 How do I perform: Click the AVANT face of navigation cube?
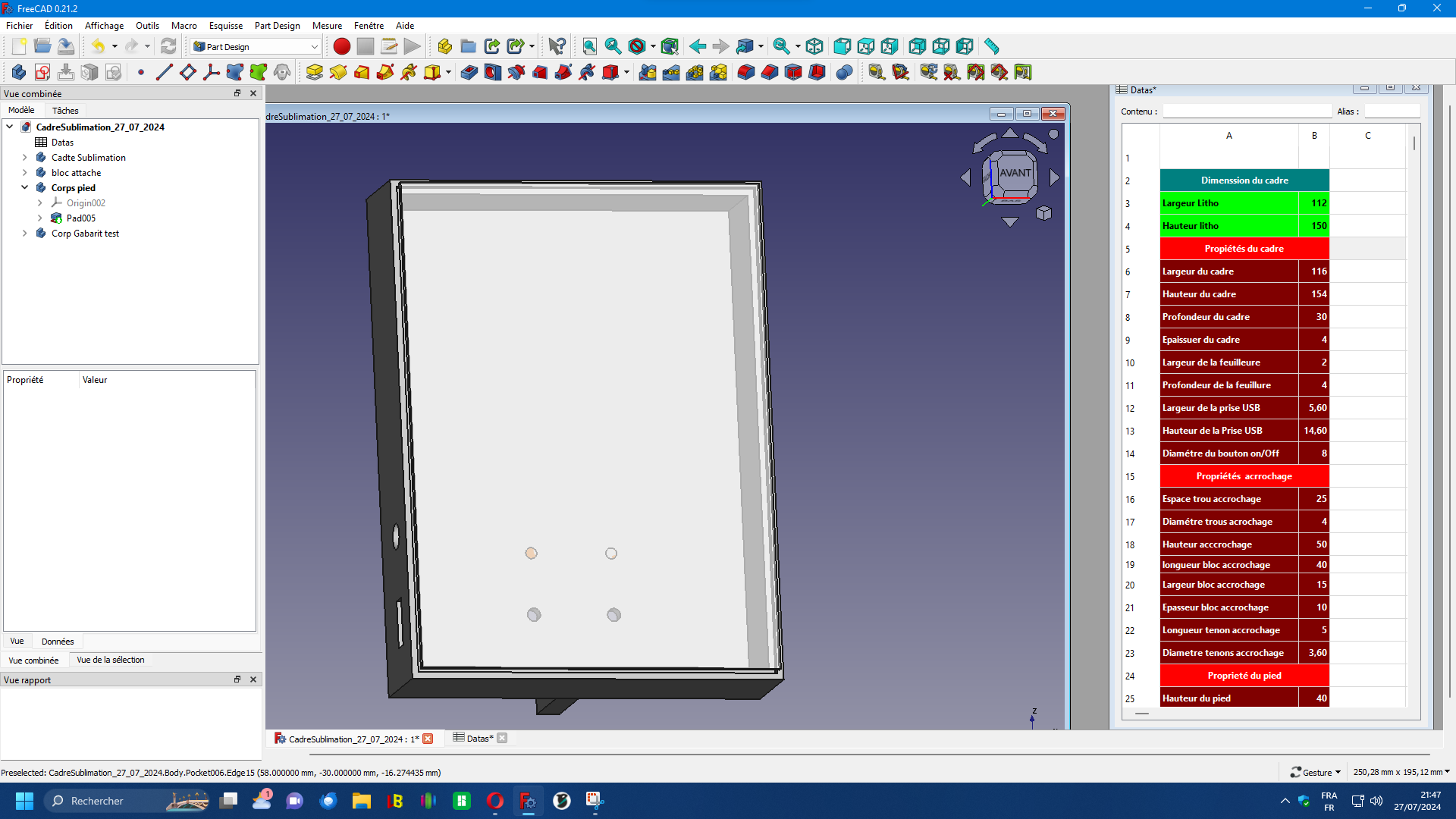[1015, 174]
